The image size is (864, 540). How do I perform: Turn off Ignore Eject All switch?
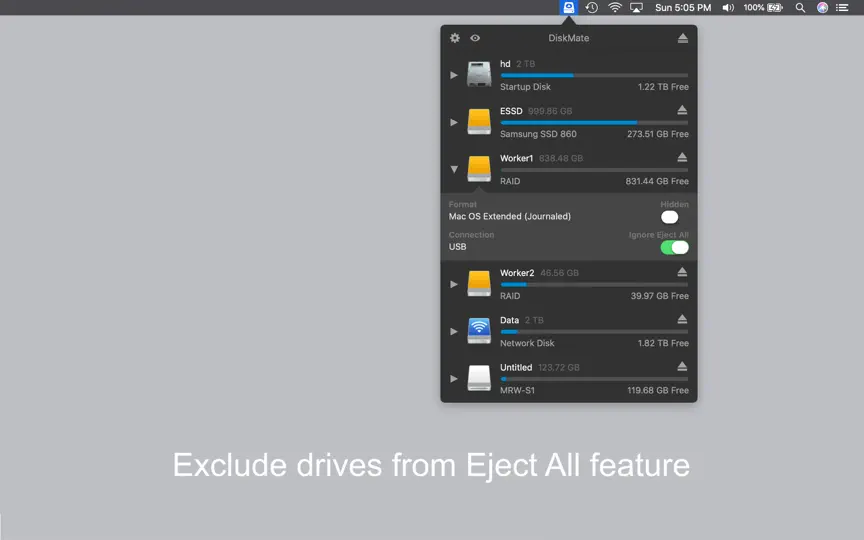tap(674, 248)
